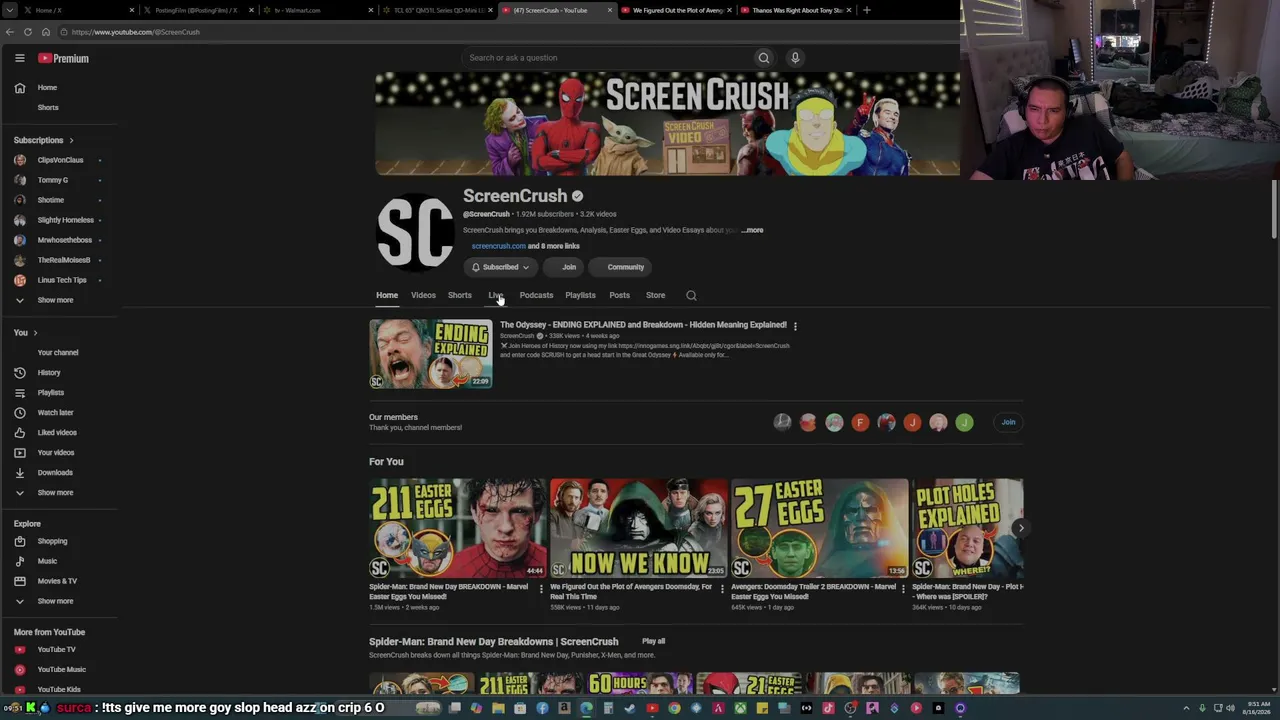Image resolution: width=1280 pixels, height=720 pixels.
Task: Open options for The Odyssey video
Action: click(x=795, y=326)
